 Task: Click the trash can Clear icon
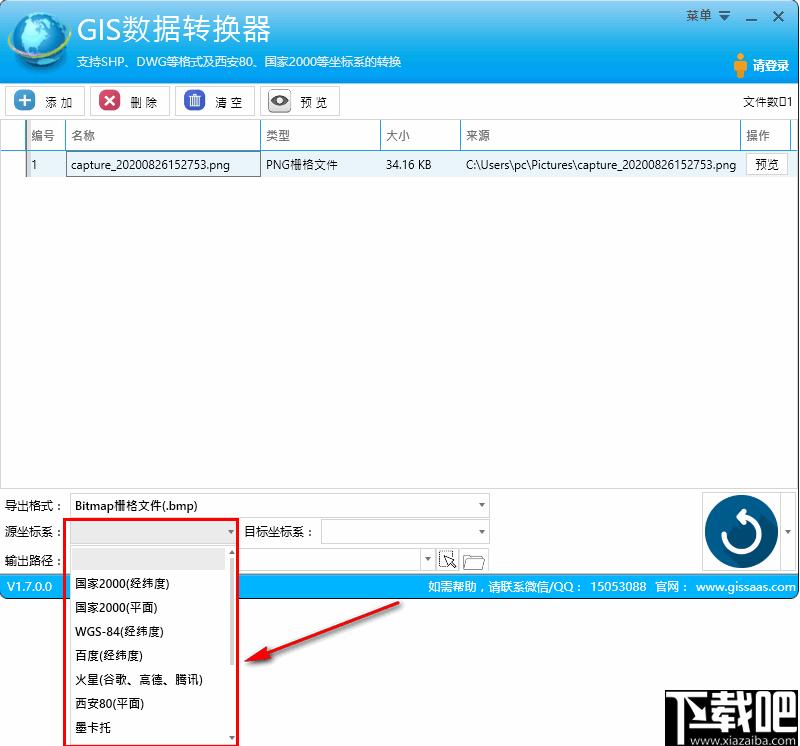click(x=194, y=101)
